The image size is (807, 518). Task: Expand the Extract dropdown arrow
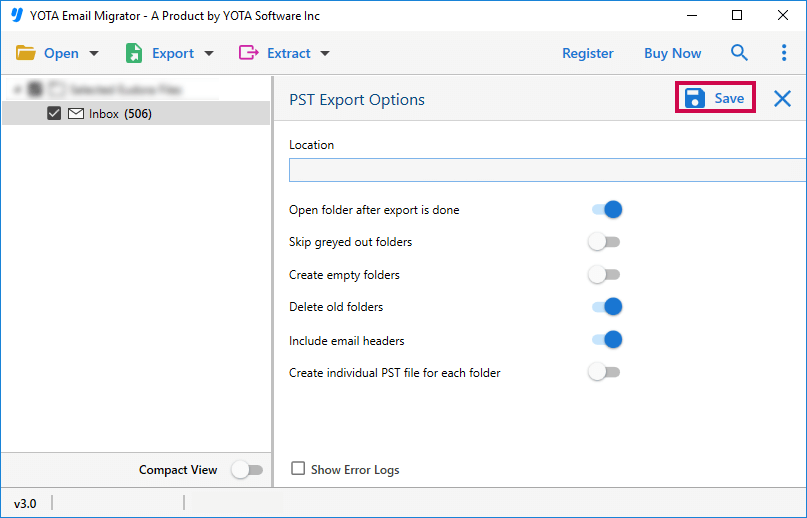(325, 54)
